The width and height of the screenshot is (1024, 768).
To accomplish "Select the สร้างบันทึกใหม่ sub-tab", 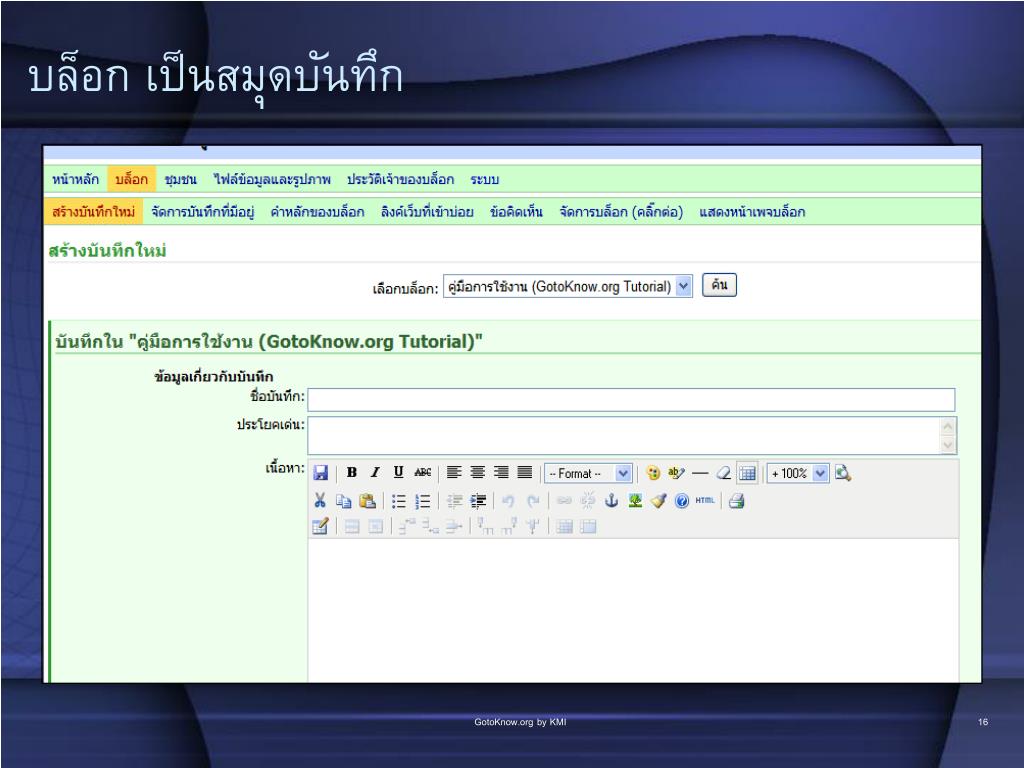I will (x=93, y=212).
